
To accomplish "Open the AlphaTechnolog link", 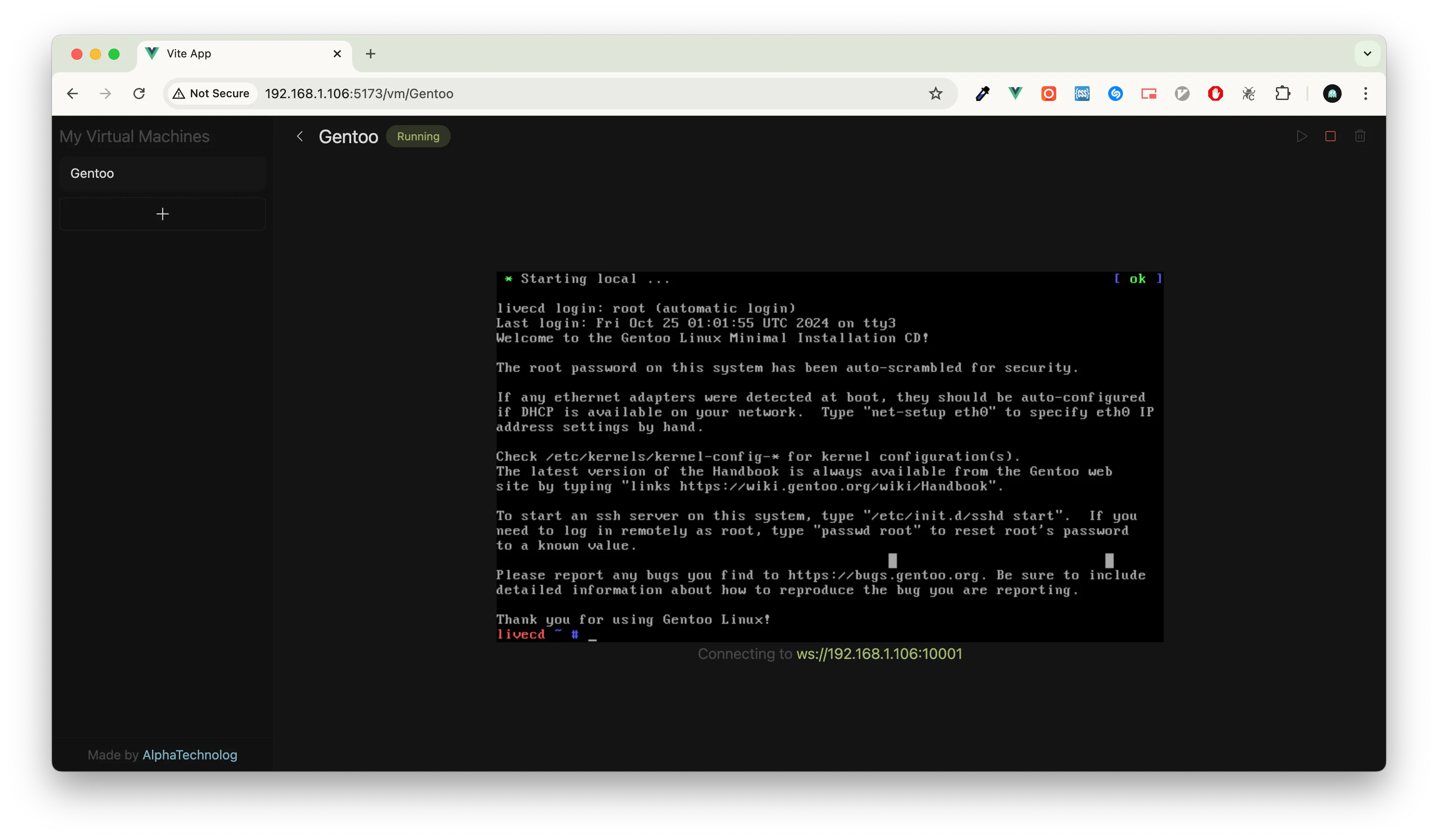I will coord(190,754).
